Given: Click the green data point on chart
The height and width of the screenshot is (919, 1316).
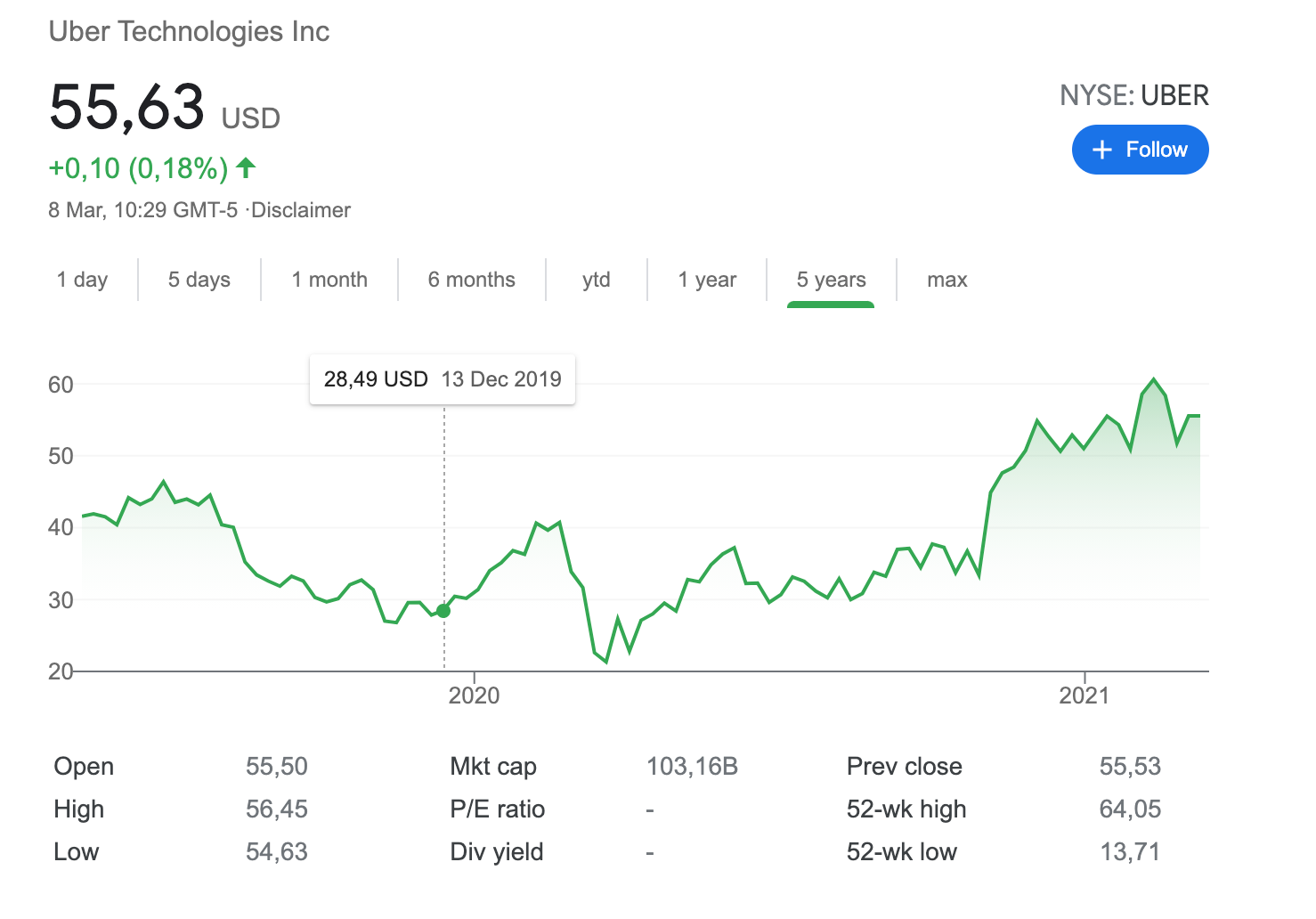Looking at the screenshot, I should point(443,611).
